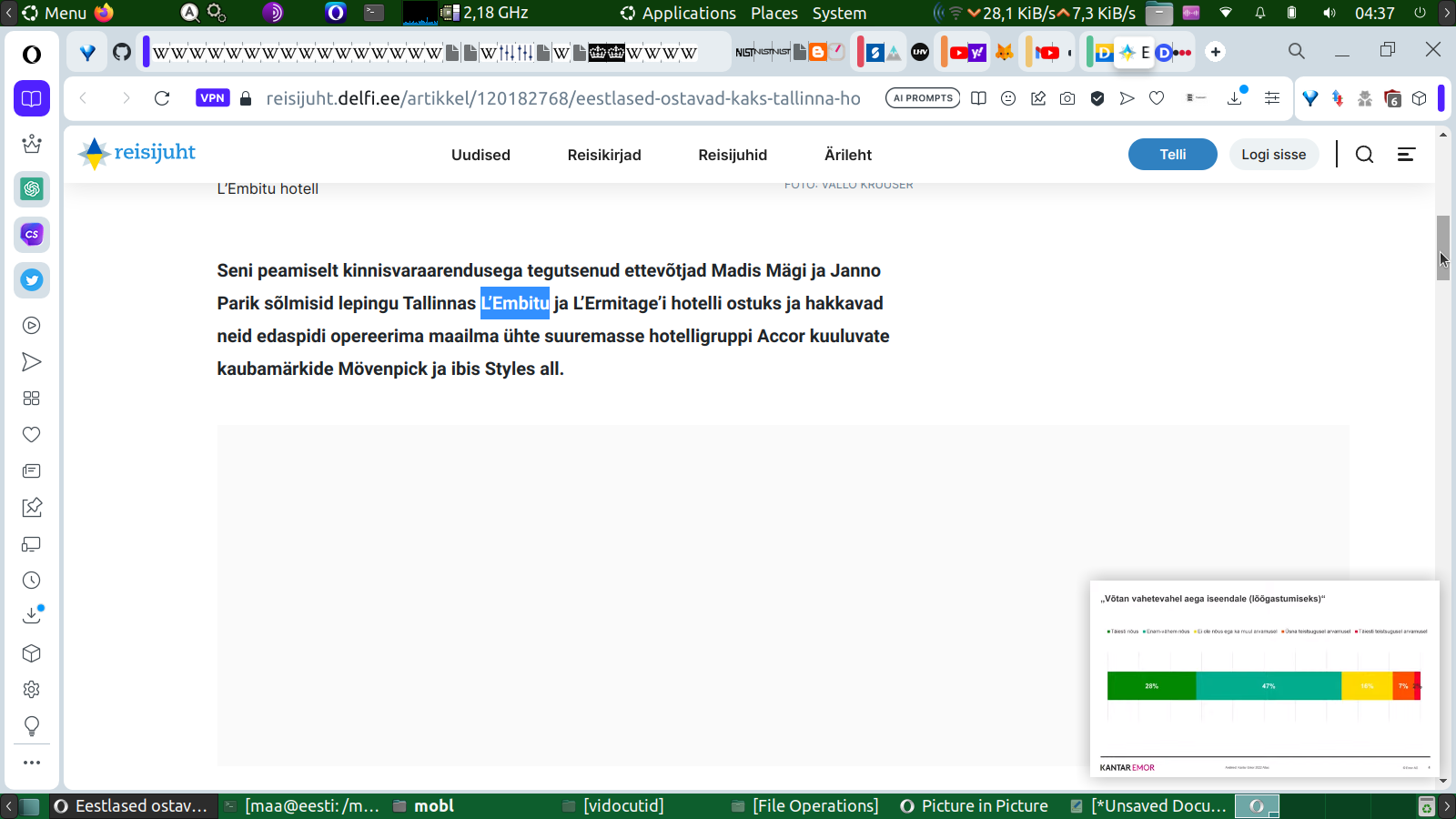Open the Ärileht navigation item
The width and height of the screenshot is (1456, 819).
[848, 155]
